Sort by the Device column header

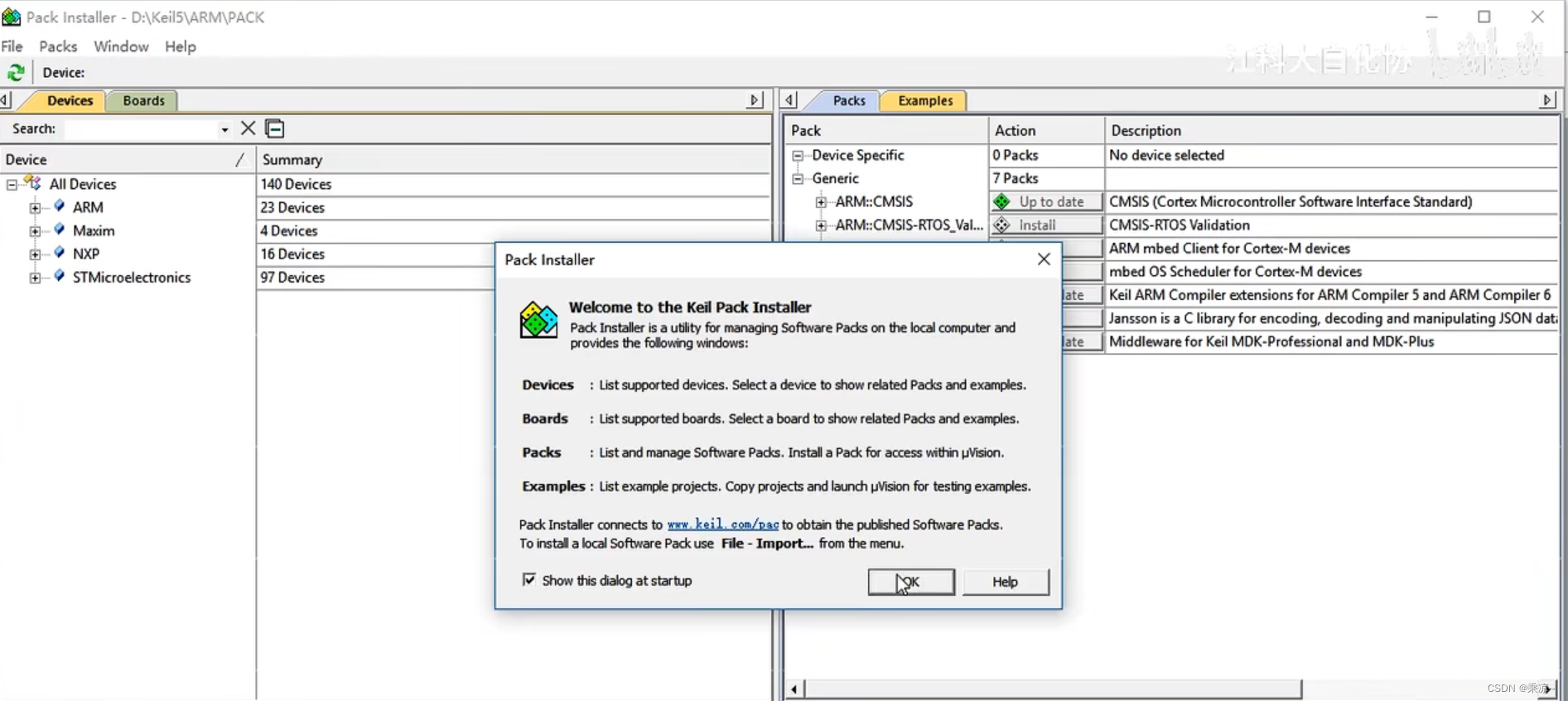pos(127,159)
